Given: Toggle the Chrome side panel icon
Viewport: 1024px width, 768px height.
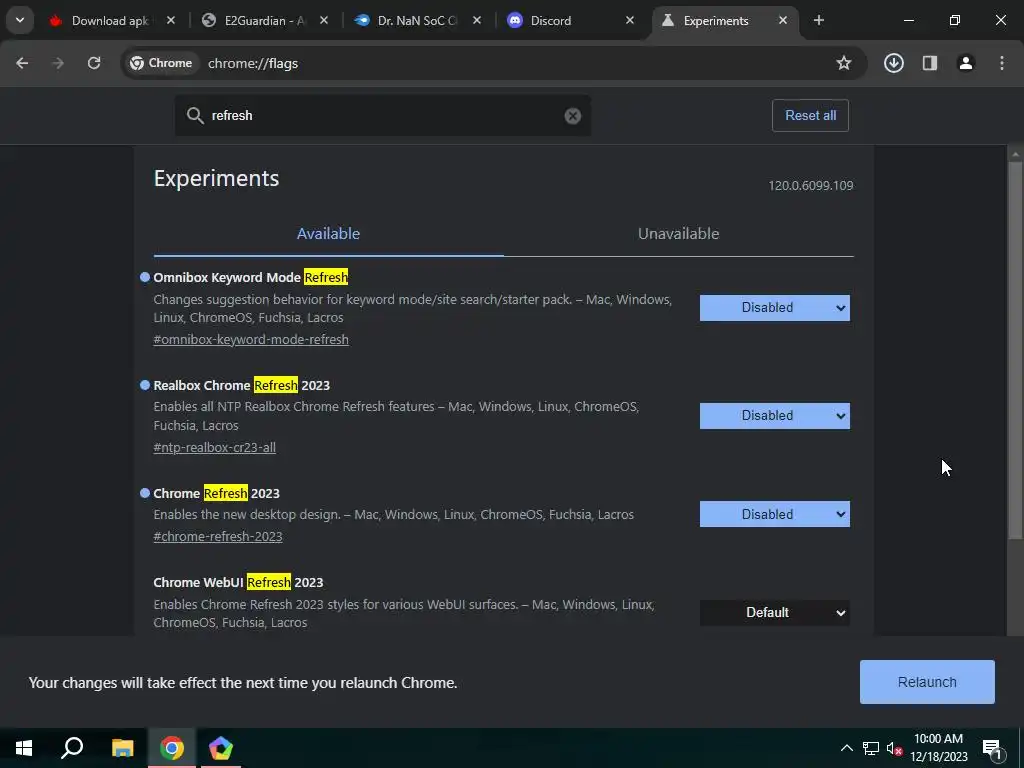Looking at the screenshot, I should point(930,63).
